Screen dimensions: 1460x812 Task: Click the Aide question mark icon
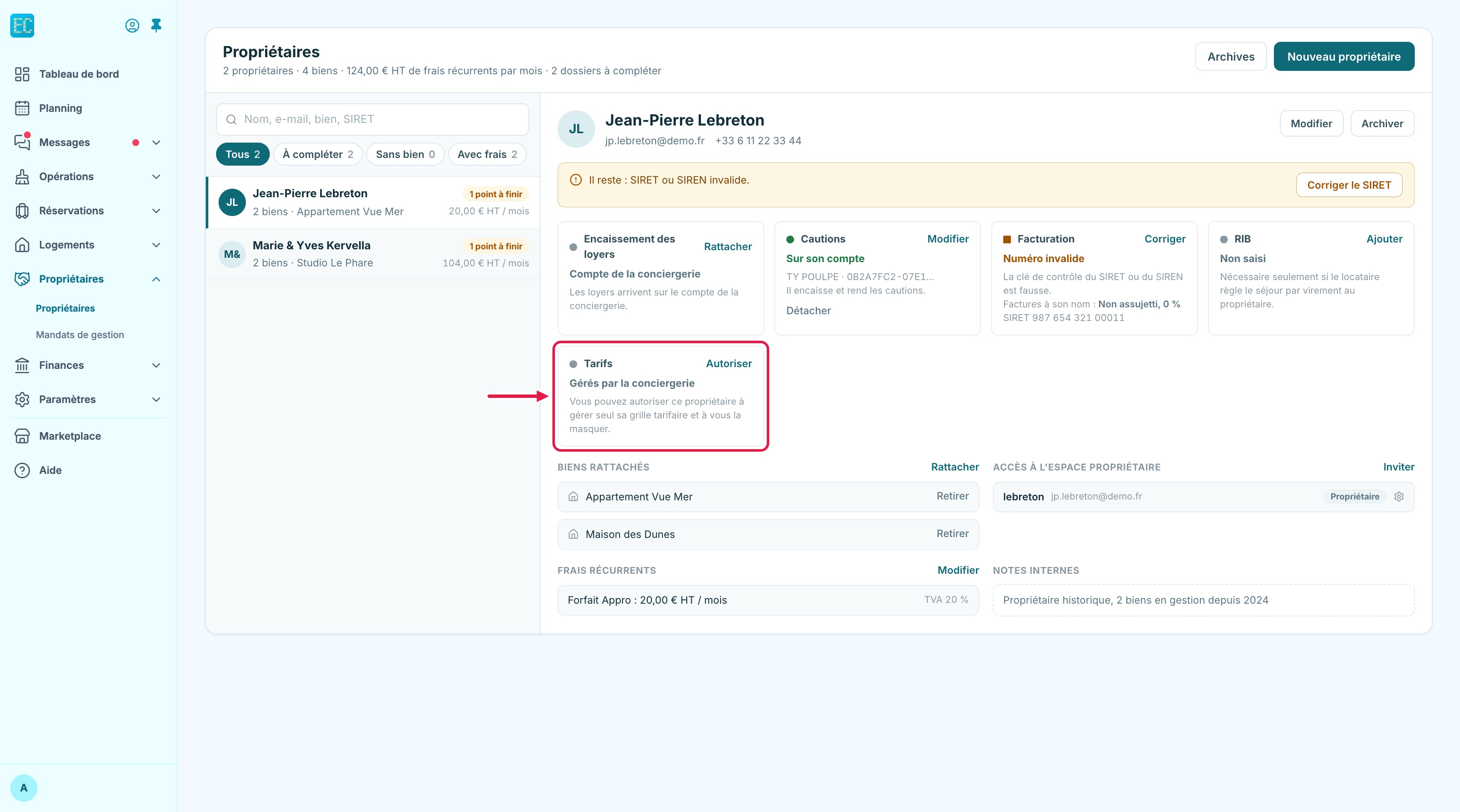[x=22, y=470]
